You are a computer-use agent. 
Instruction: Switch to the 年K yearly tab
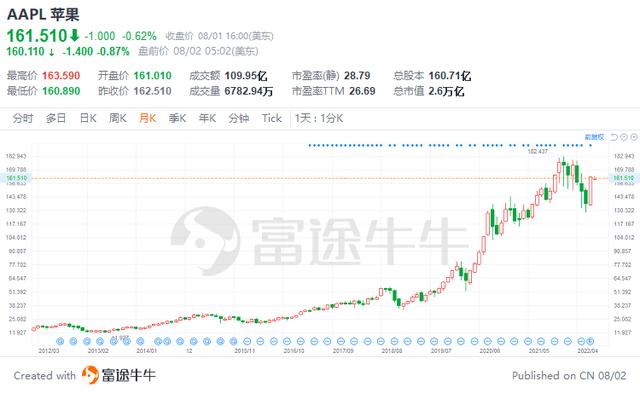coord(207,118)
